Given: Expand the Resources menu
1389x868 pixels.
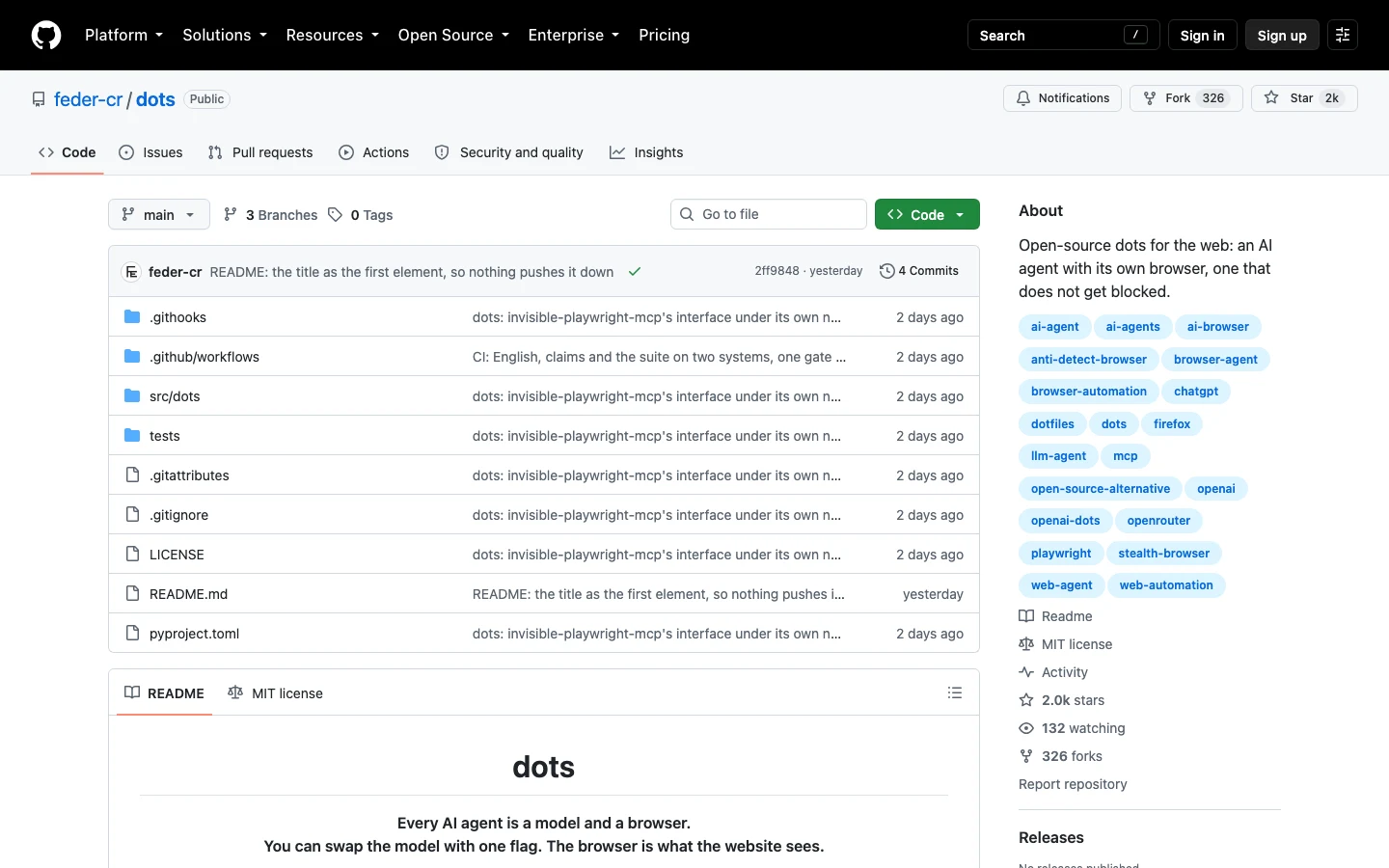Looking at the screenshot, I should click(x=332, y=35).
